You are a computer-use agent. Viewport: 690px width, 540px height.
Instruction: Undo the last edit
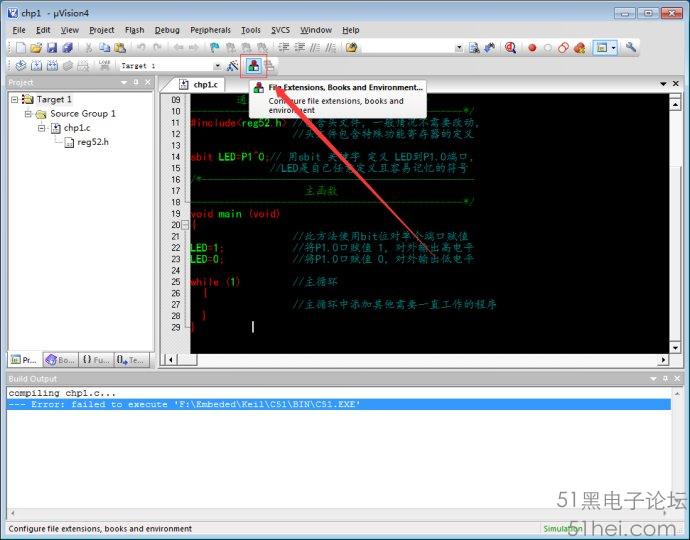[x=141, y=48]
